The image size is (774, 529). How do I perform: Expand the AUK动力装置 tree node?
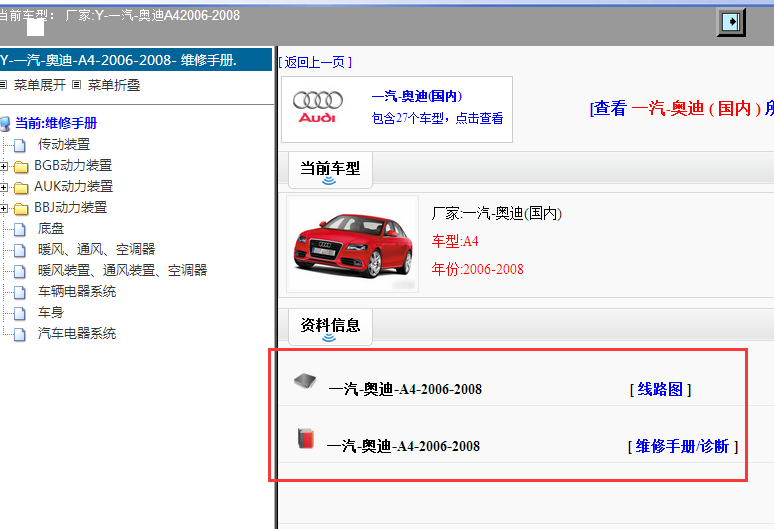(3, 188)
